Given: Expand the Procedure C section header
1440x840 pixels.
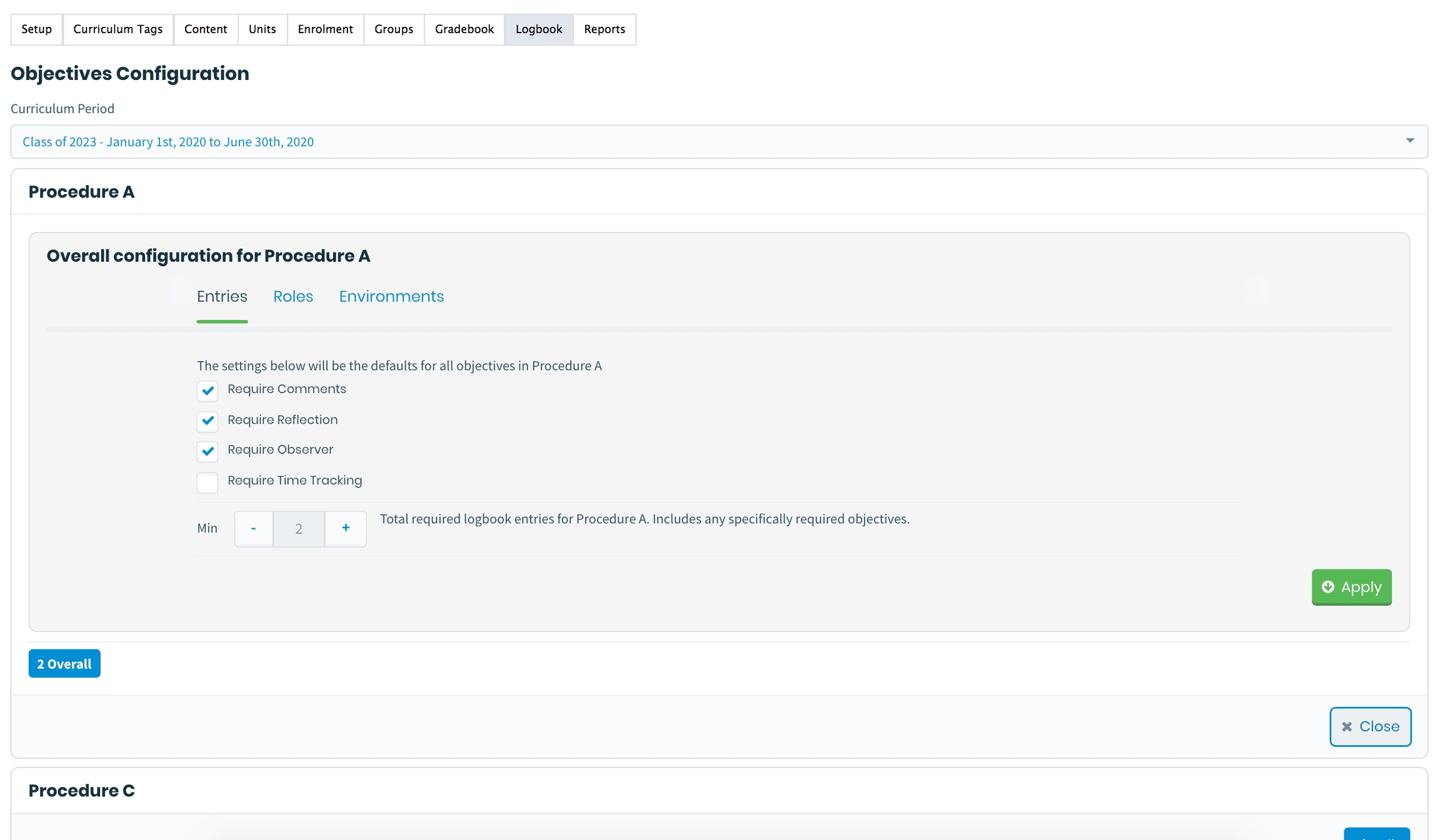Looking at the screenshot, I should [x=81, y=791].
